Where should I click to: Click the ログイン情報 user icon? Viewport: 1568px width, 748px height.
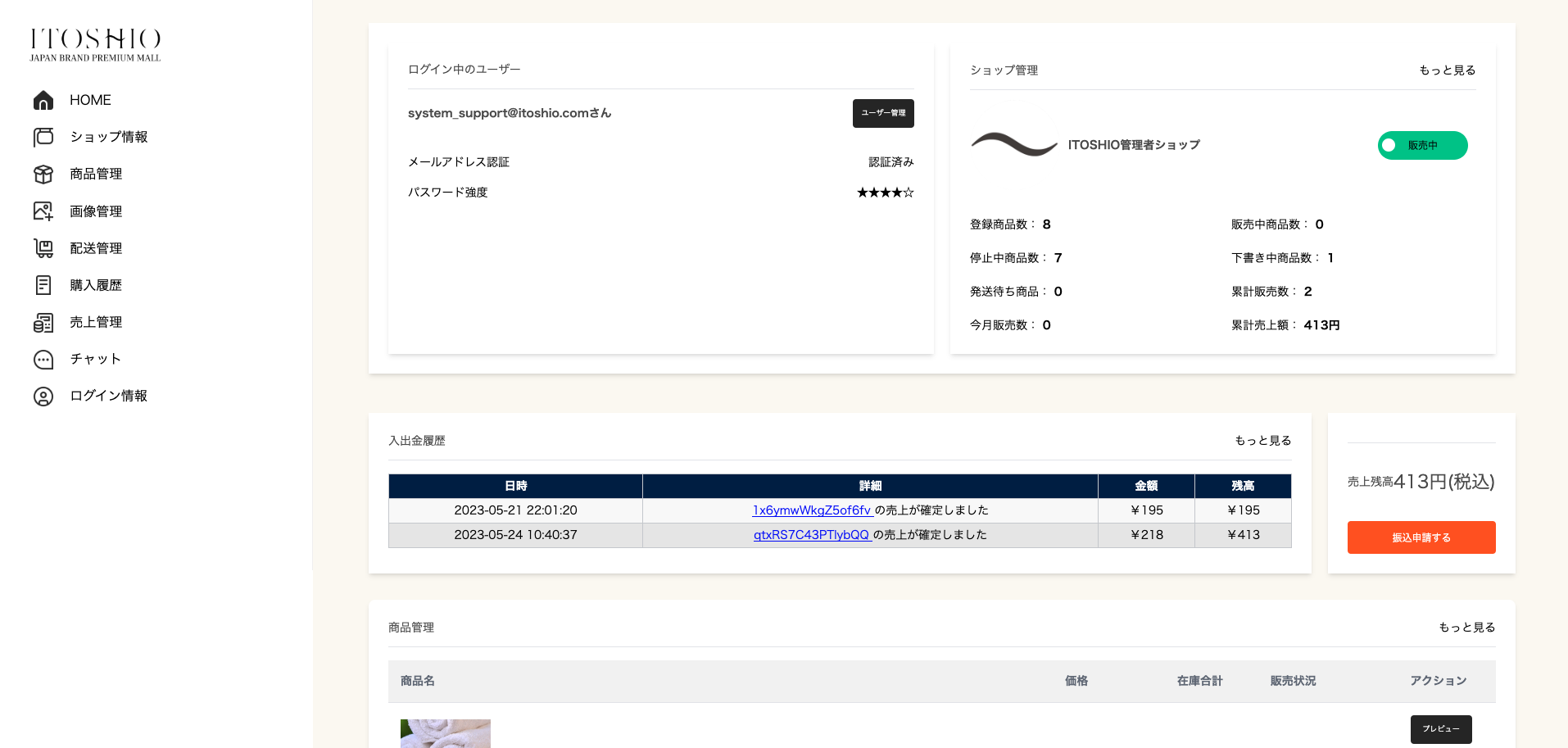point(43,396)
